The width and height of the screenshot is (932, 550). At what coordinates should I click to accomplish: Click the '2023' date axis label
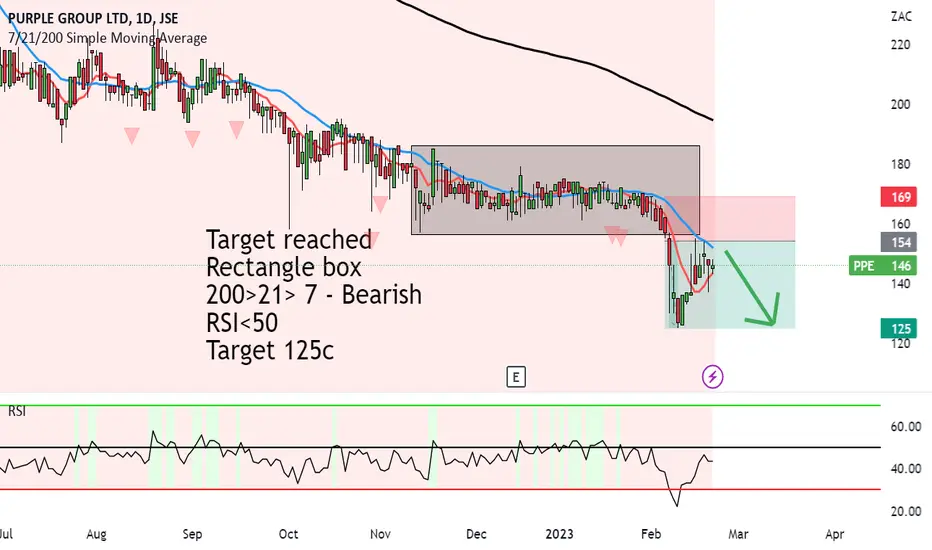(559, 534)
